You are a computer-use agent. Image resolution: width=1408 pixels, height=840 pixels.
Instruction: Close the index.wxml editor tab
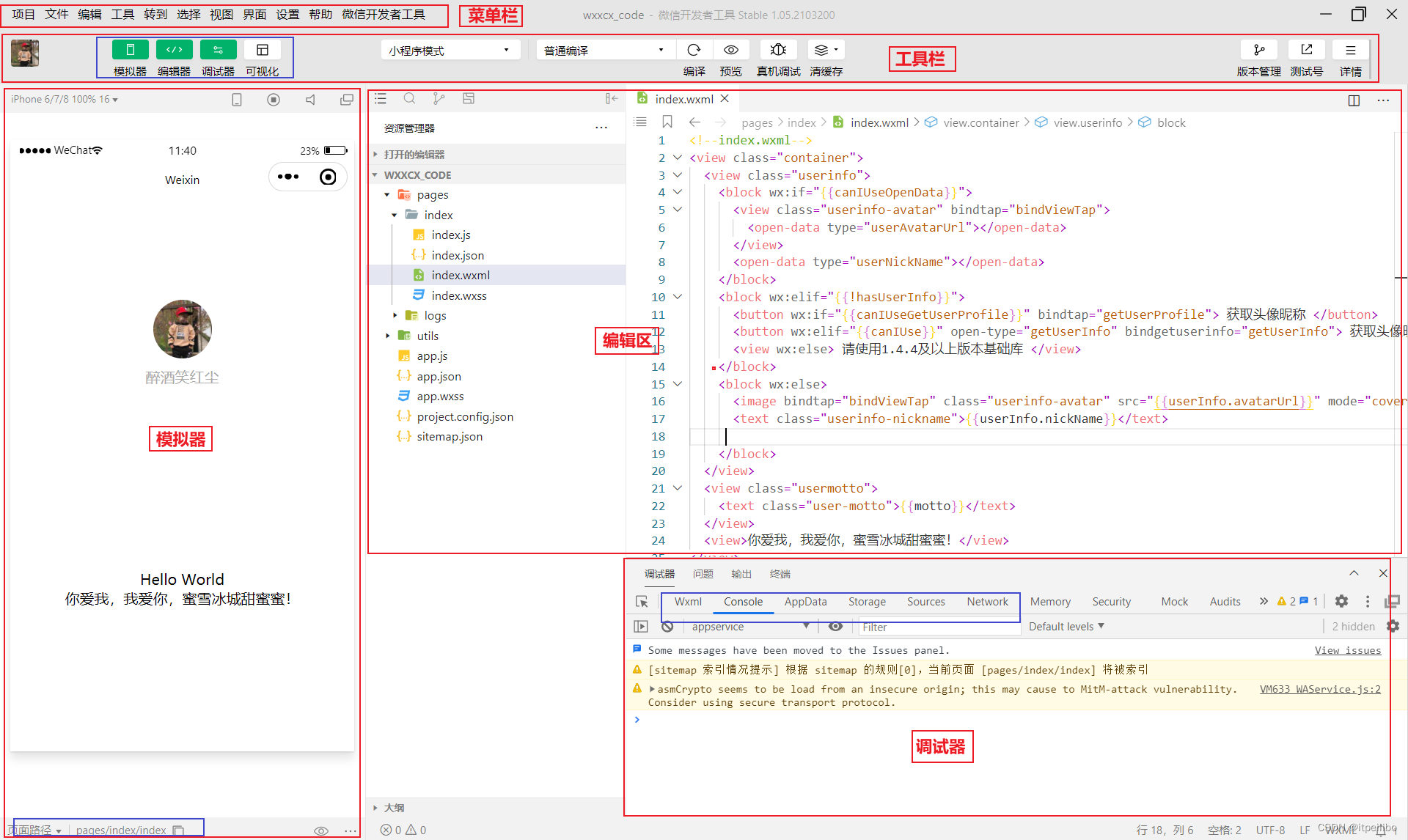point(725,99)
